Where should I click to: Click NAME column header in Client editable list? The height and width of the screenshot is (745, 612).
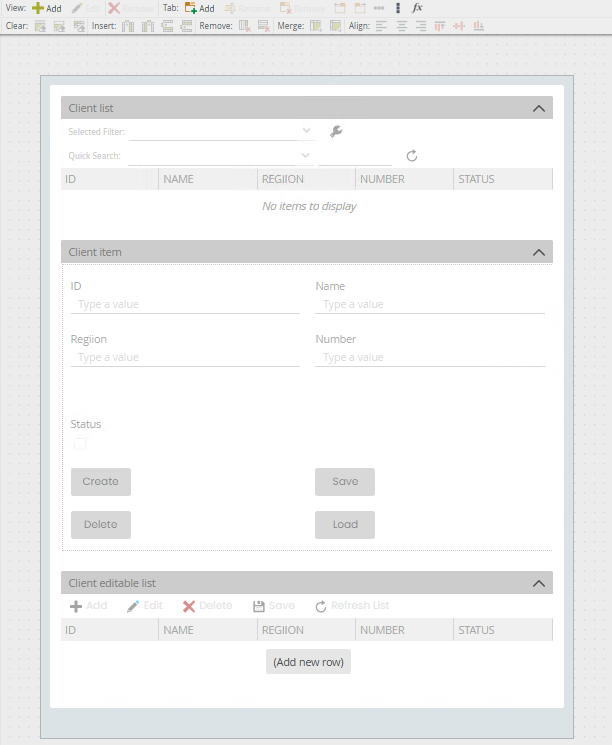pos(208,630)
